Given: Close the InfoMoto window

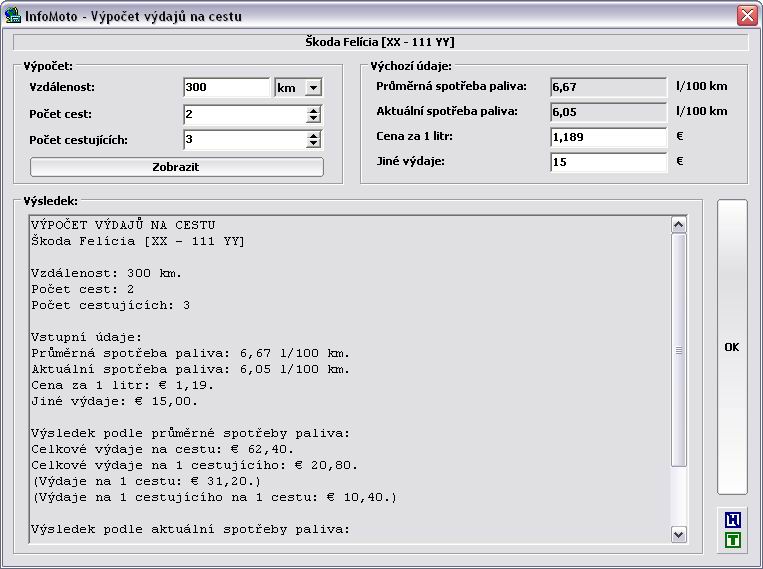Looking at the screenshot, I should point(747,16).
